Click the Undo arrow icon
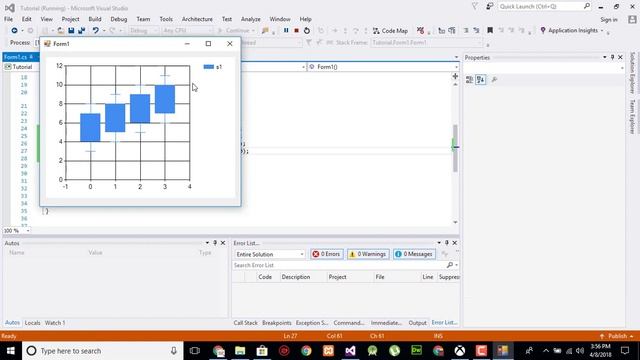Screen dimensions: 640x360 95,31
